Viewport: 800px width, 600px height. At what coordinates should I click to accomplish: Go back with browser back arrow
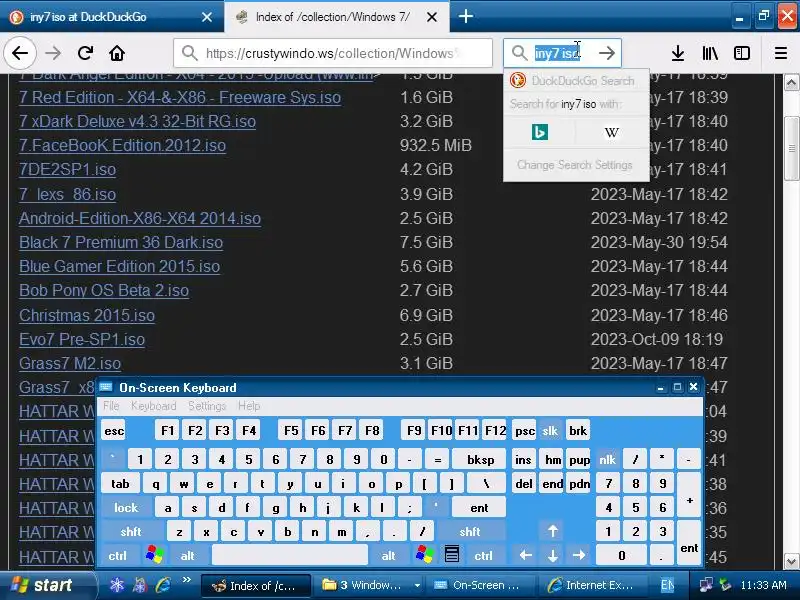tap(20, 53)
